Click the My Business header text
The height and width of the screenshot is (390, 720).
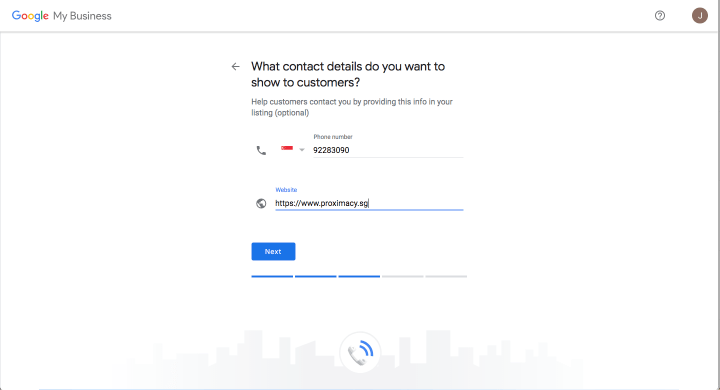pyautogui.click(x=82, y=16)
